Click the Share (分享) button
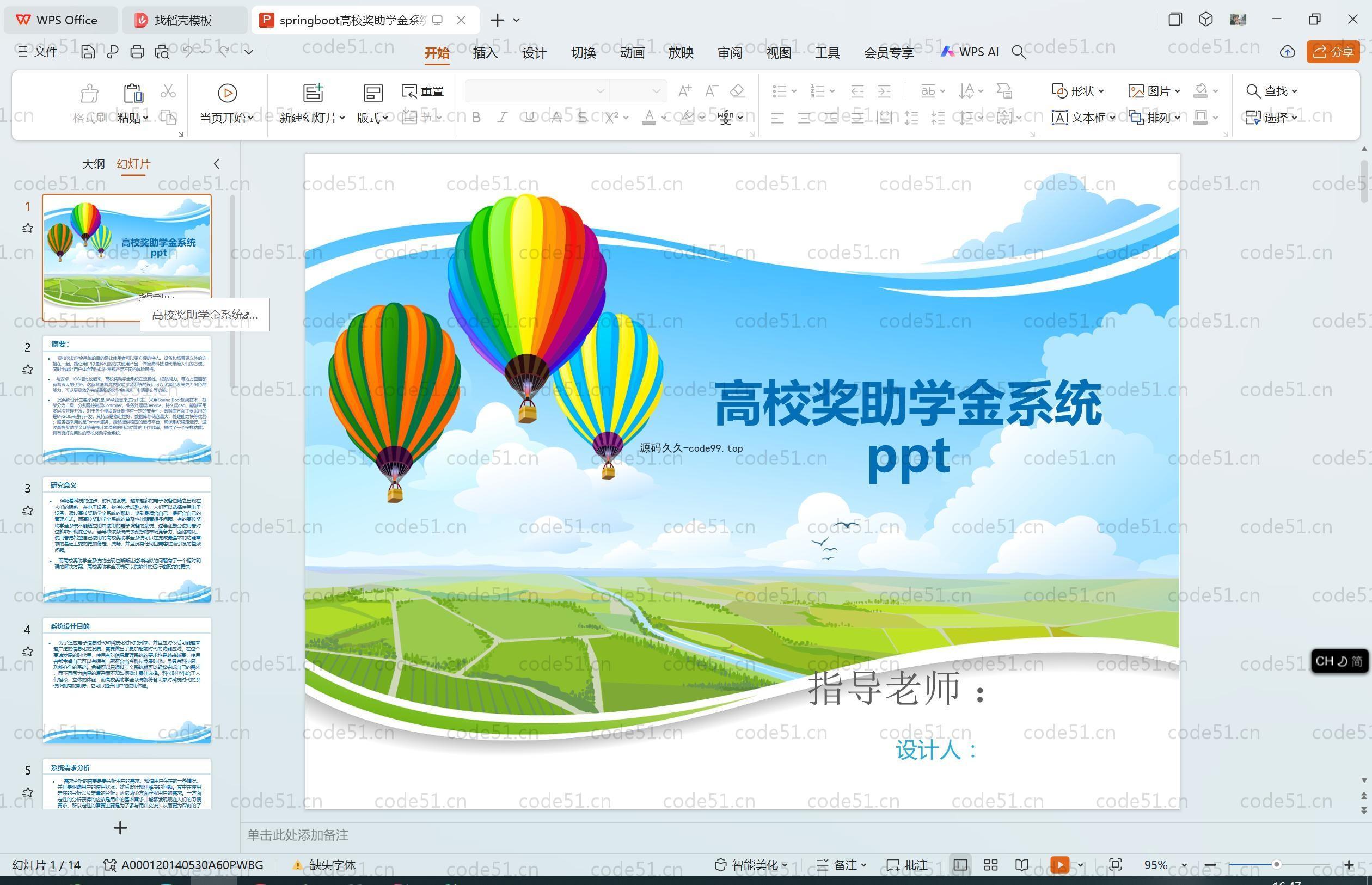The image size is (1372, 885). click(1333, 52)
